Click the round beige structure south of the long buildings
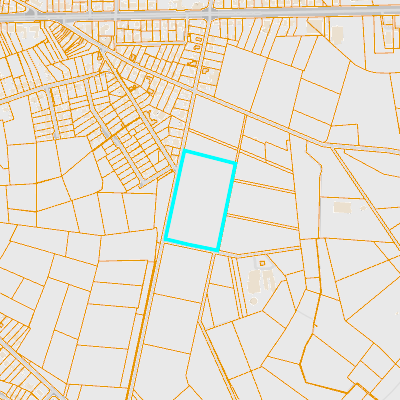This screenshot has height=400, width=400. click(254, 301)
